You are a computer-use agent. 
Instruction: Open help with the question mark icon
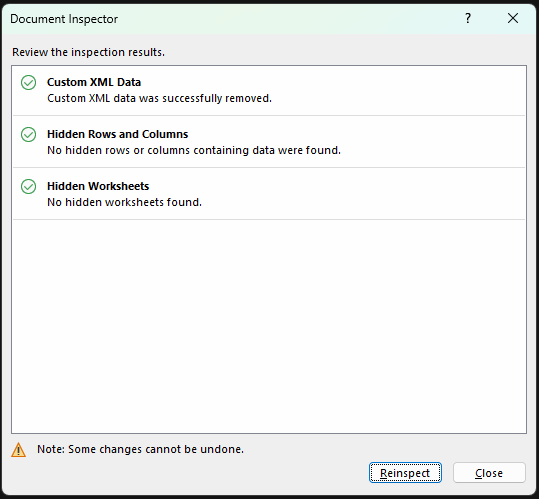tap(468, 18)
